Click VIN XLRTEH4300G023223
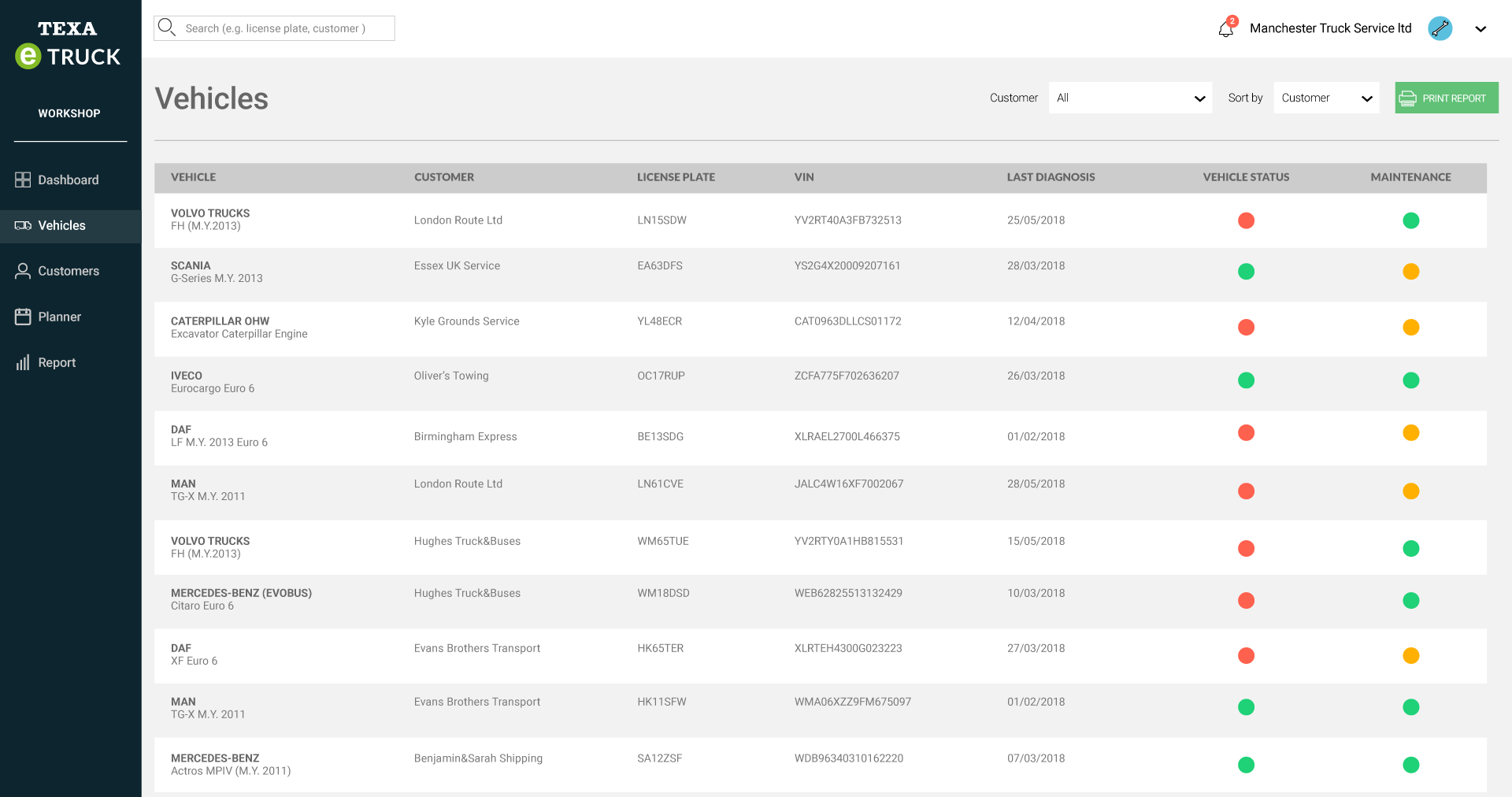The height and width of the screenshot is (797, 1512). coord(848,648)
